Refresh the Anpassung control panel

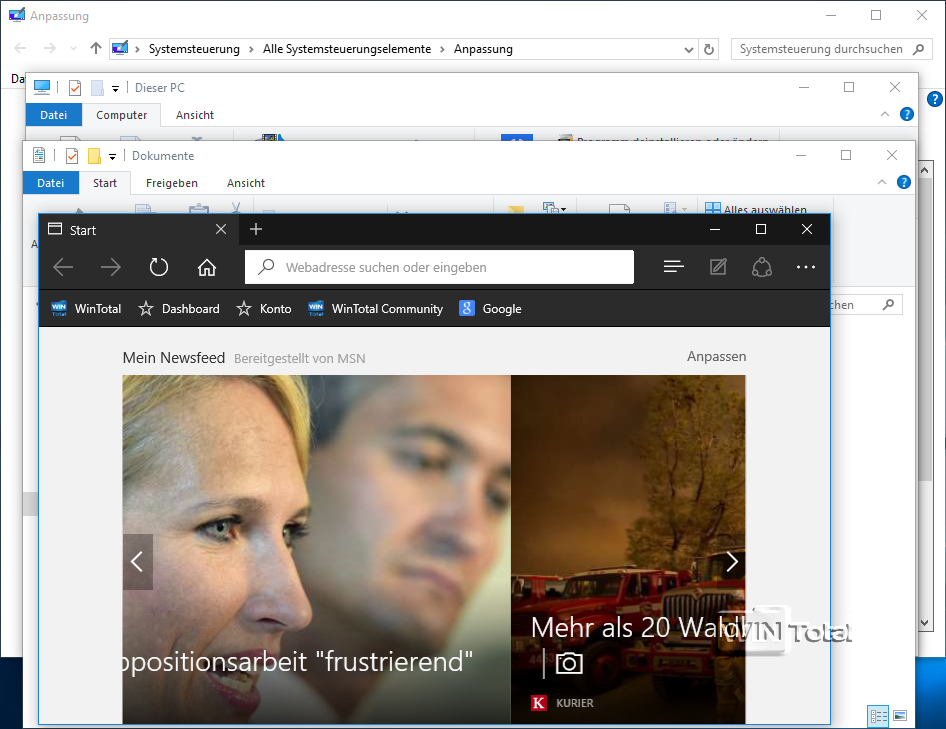709,49
